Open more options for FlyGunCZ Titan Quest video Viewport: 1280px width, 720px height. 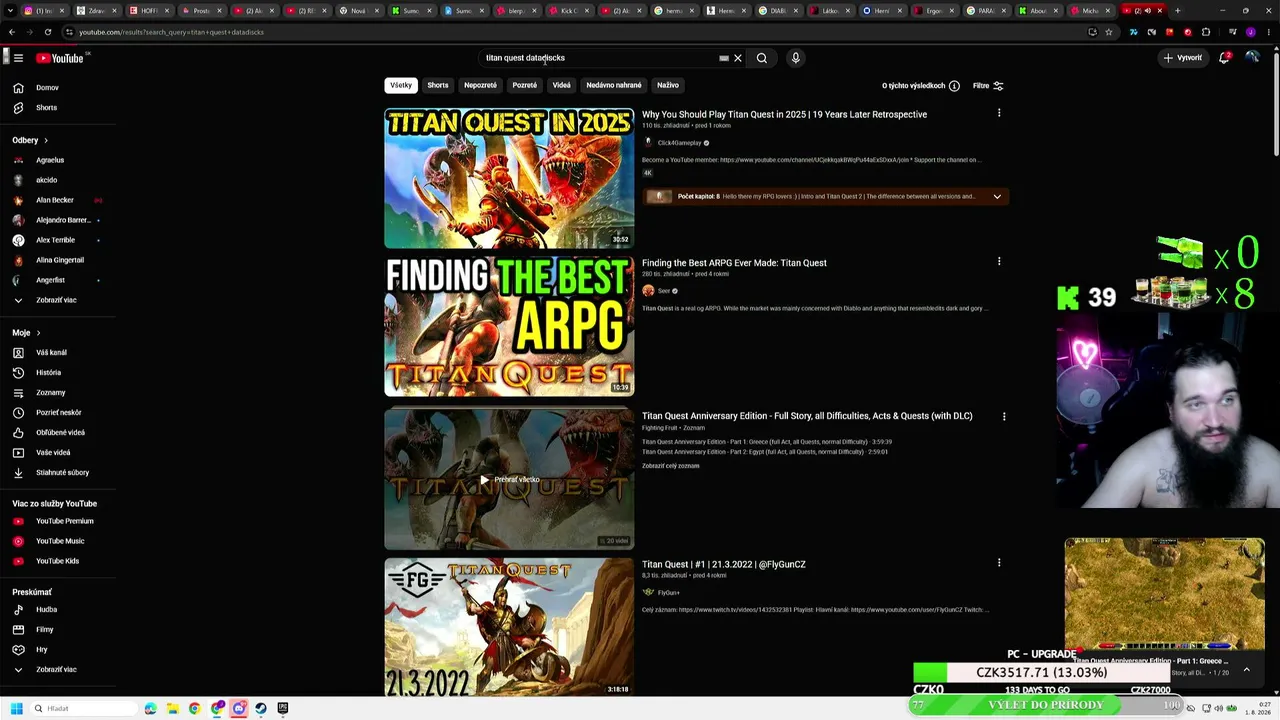tap(999, 563)
